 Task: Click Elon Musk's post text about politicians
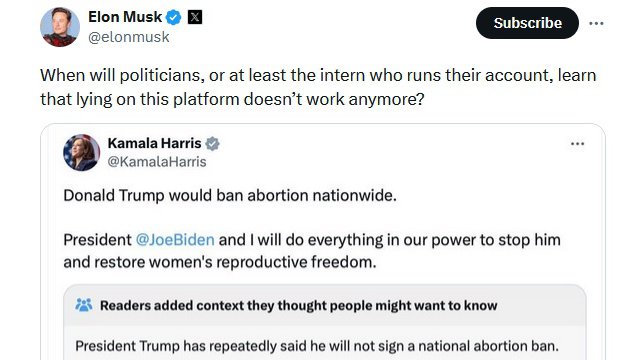click(x=318, y=87)
